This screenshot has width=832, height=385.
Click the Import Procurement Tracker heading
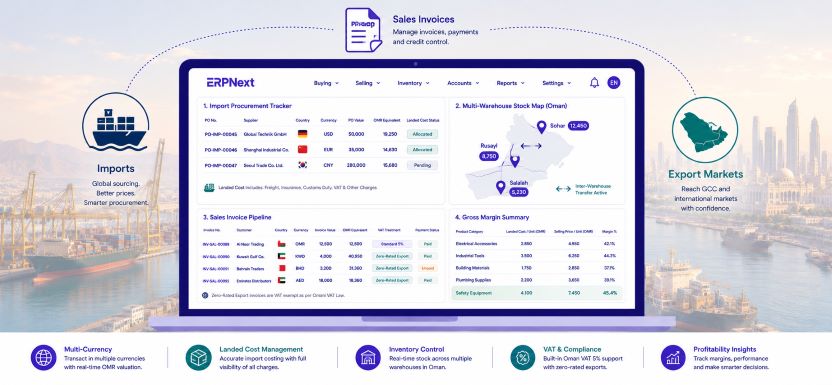coord(247,106)
